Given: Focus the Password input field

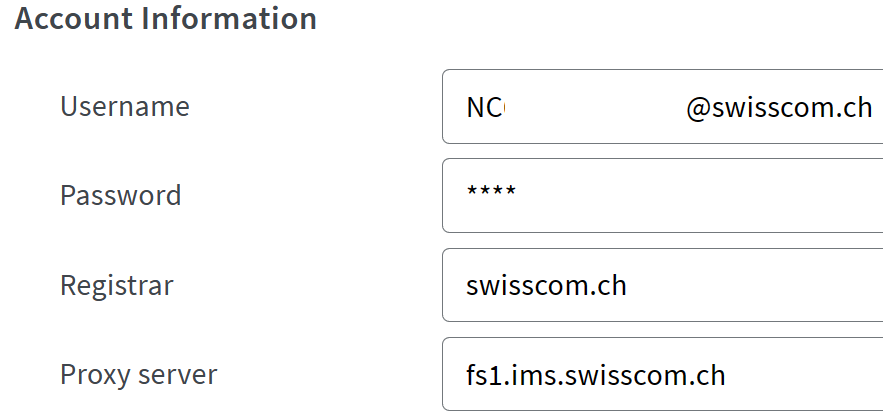Looking at the screenshot, I should (660, 196).
